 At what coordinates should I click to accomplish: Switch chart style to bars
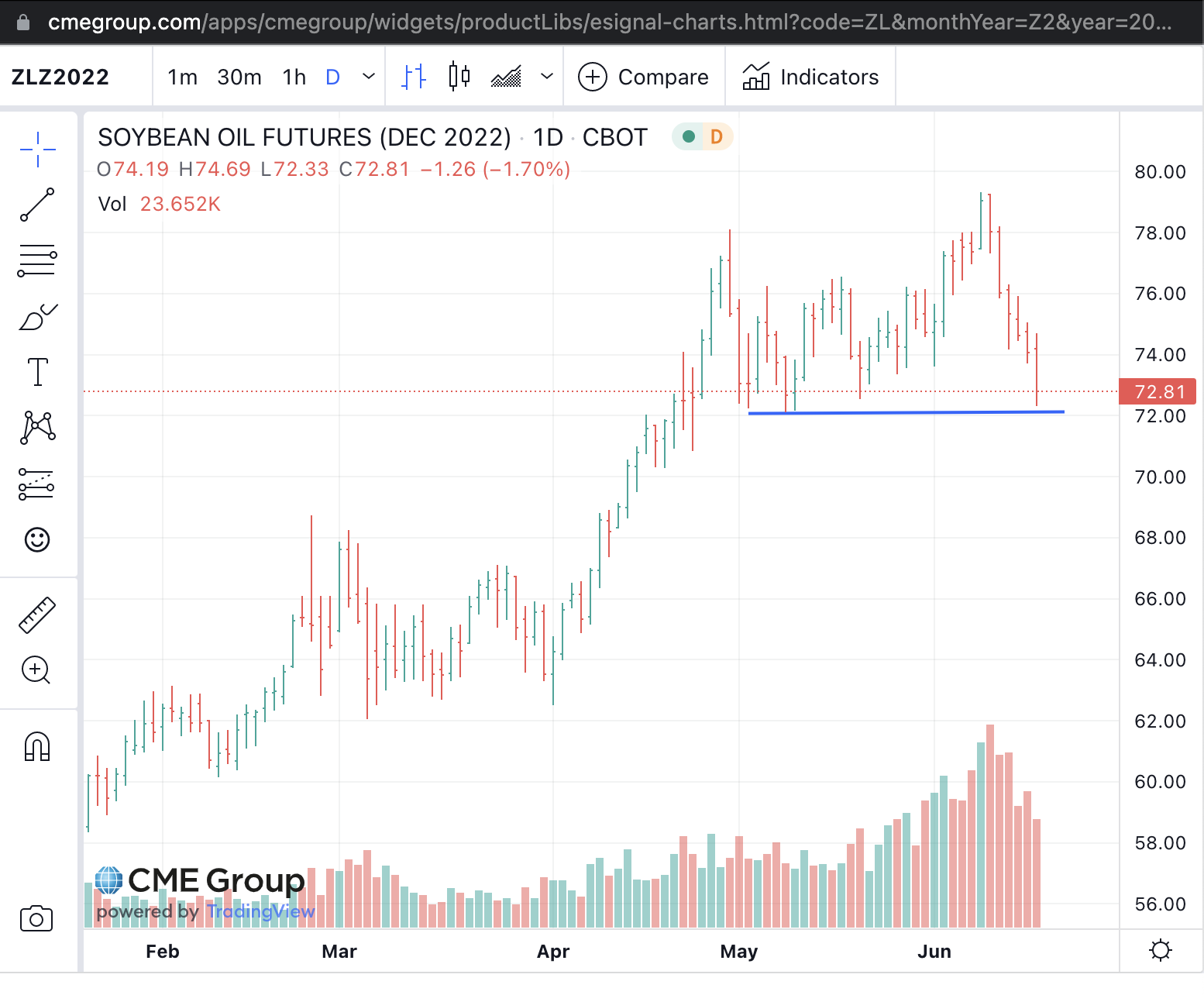tap(415, 77)
